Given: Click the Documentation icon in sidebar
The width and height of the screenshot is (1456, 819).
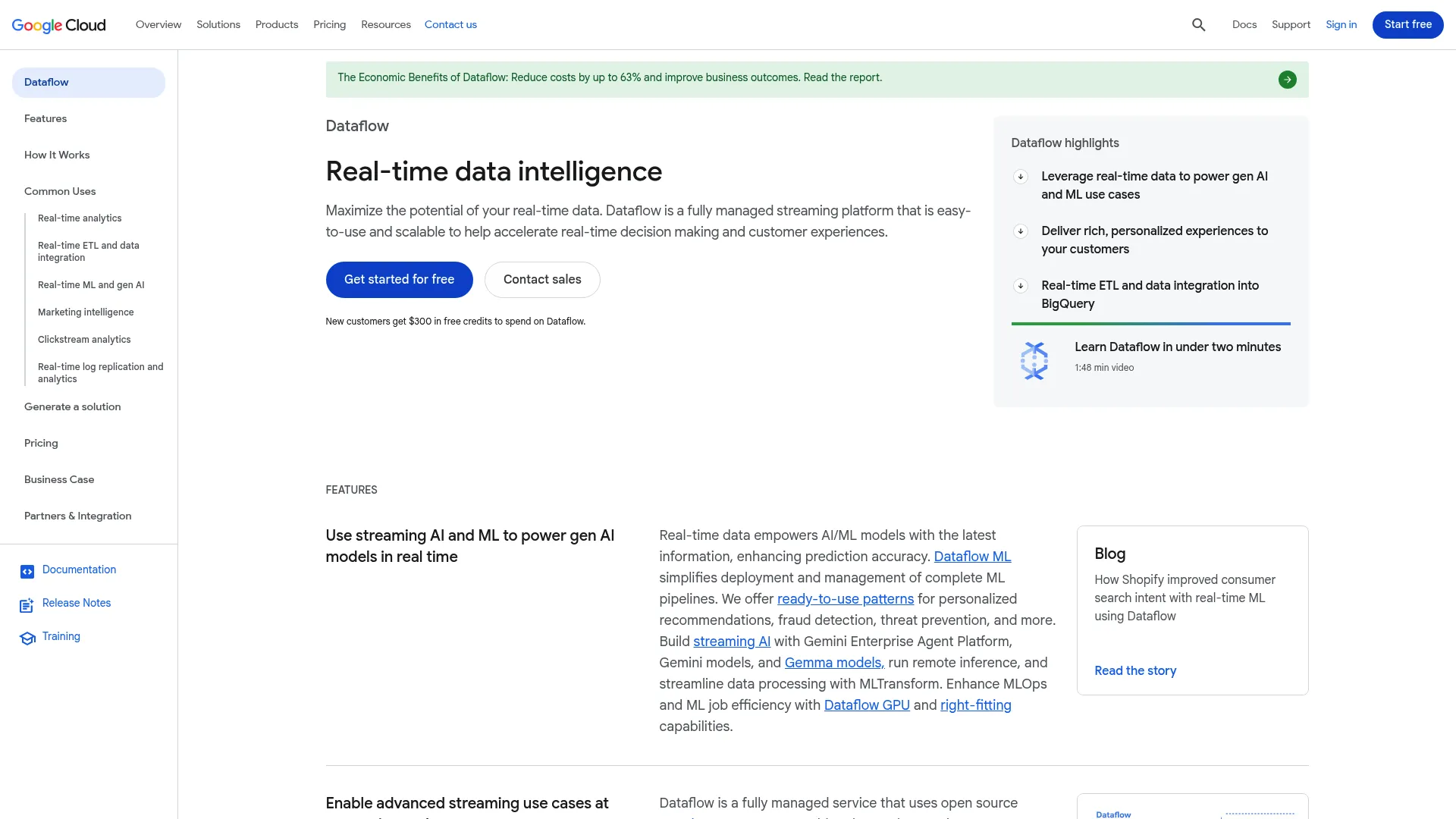Looking at the screenshot, I should point(27,572).
